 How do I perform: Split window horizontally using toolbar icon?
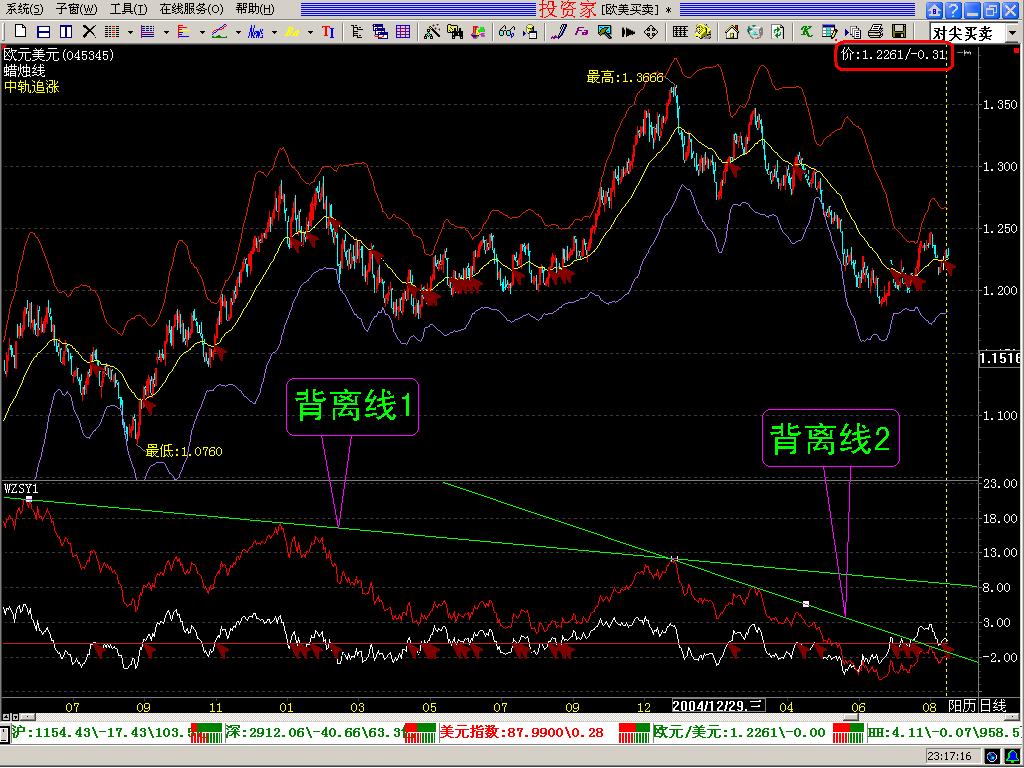pyautogui.click(x=43, y=31)
